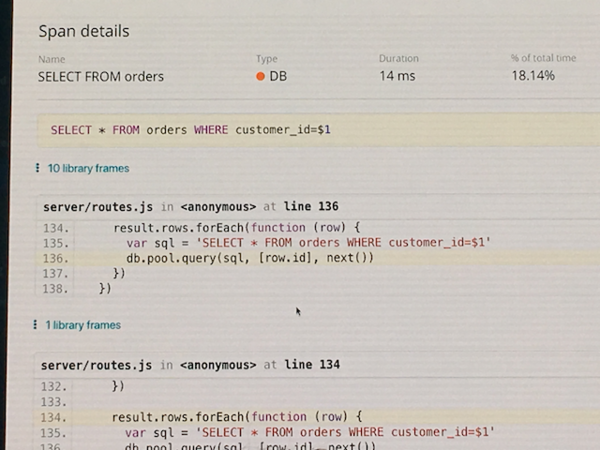Click the 18.14% of total time value
Image resolution: width=600 pixels, height=450 pixels.
point(533,75)
